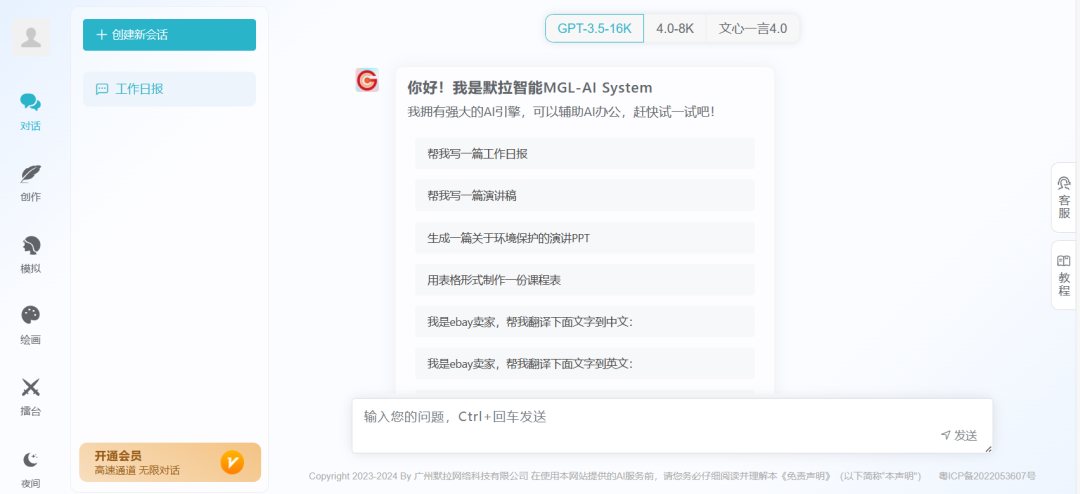
Task: Click the plus icon in 创建新会话
Action: pyautogui.click(x=101, y=34)
